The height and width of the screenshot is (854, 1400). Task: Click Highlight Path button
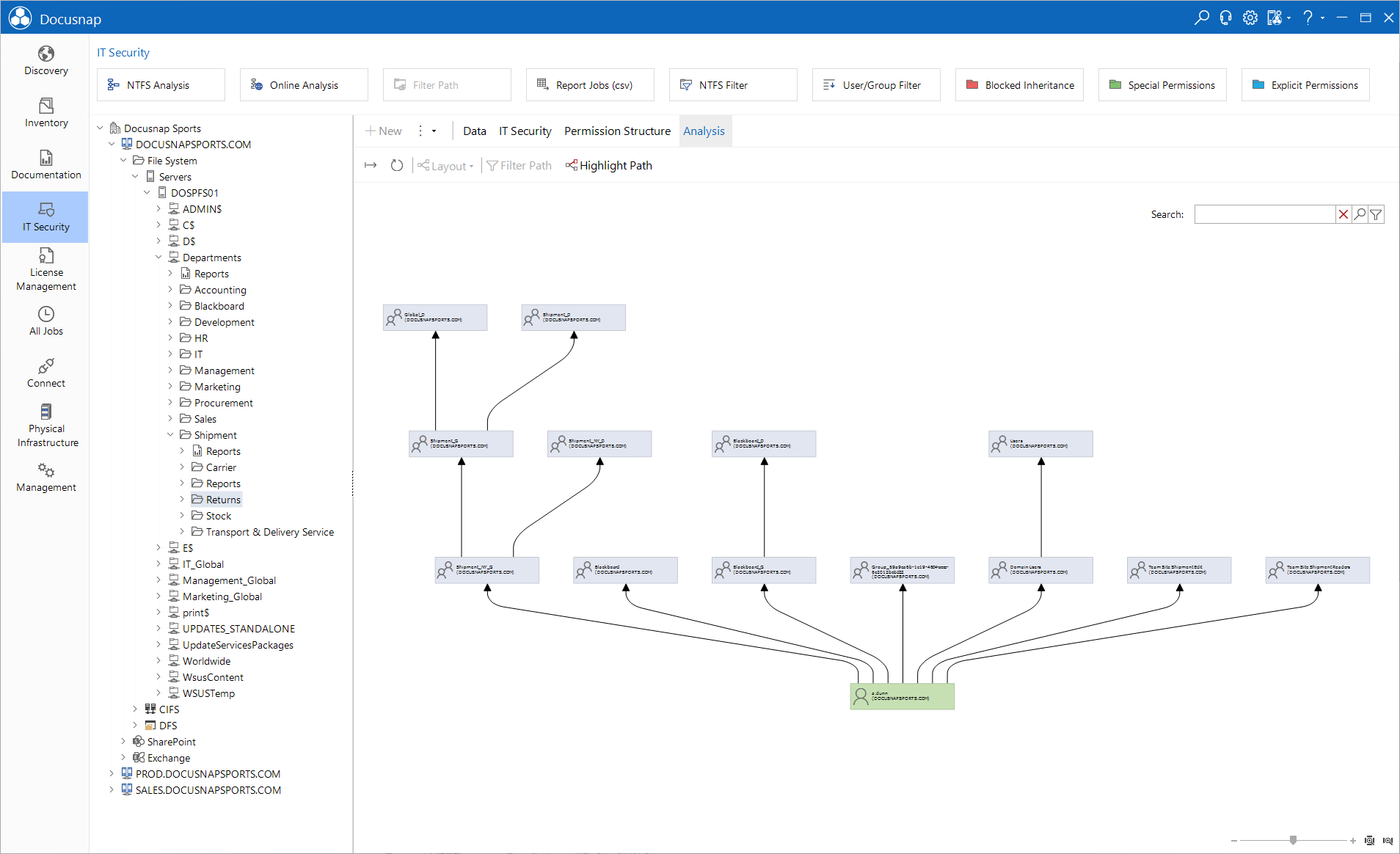coord(609,165)
